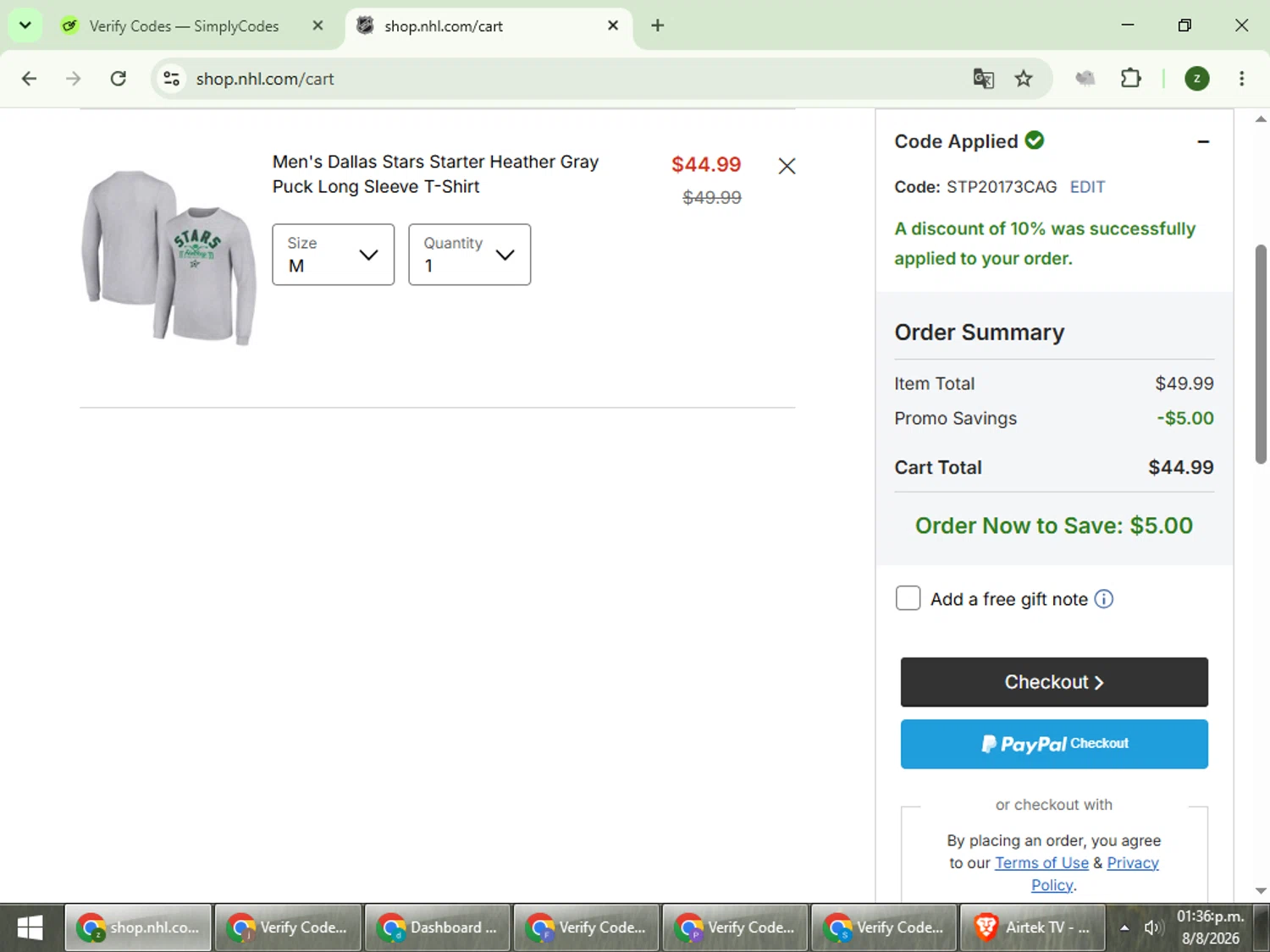Open the Chrome three-dot menu
The image size is (1270, 952).
(x=1242, y=79)
